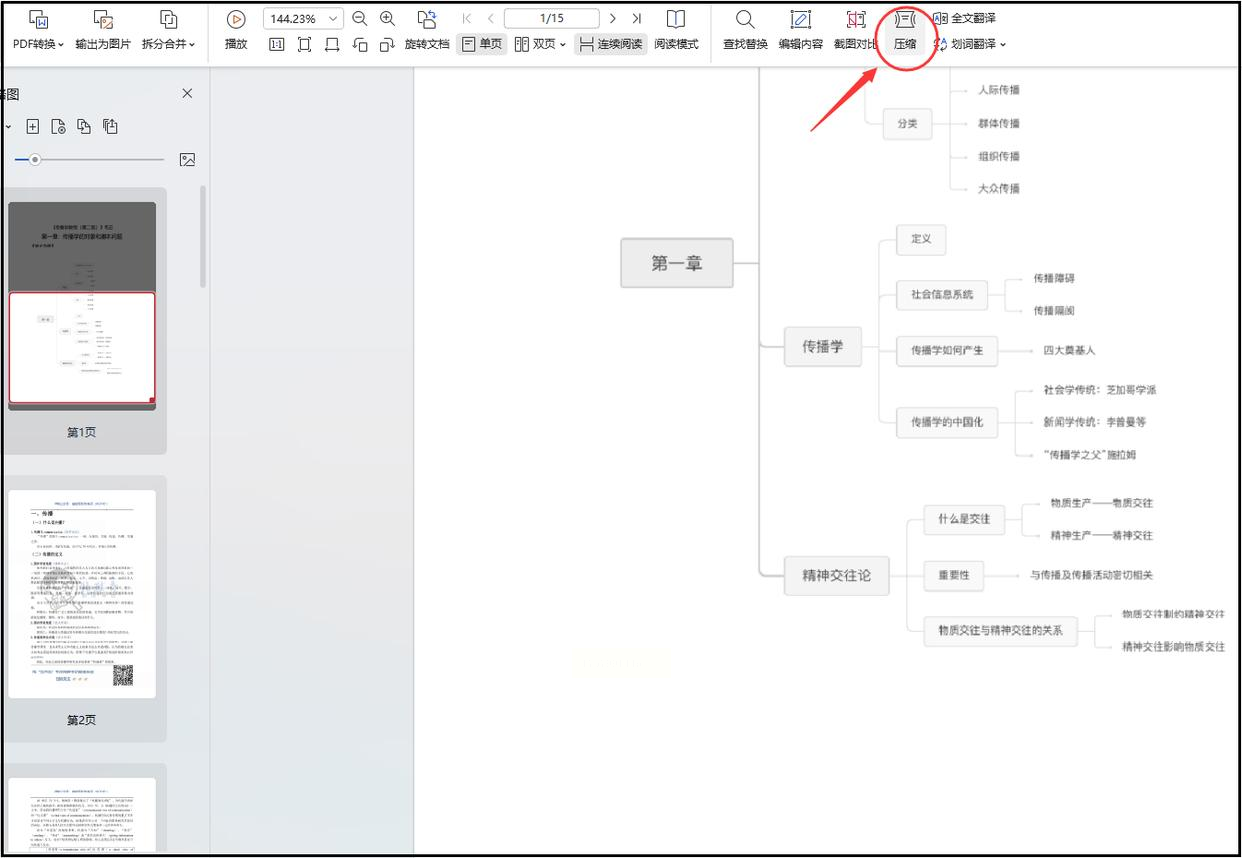
Task: Open the PDF转换 dropdown
Action: (x=38, y=31)
